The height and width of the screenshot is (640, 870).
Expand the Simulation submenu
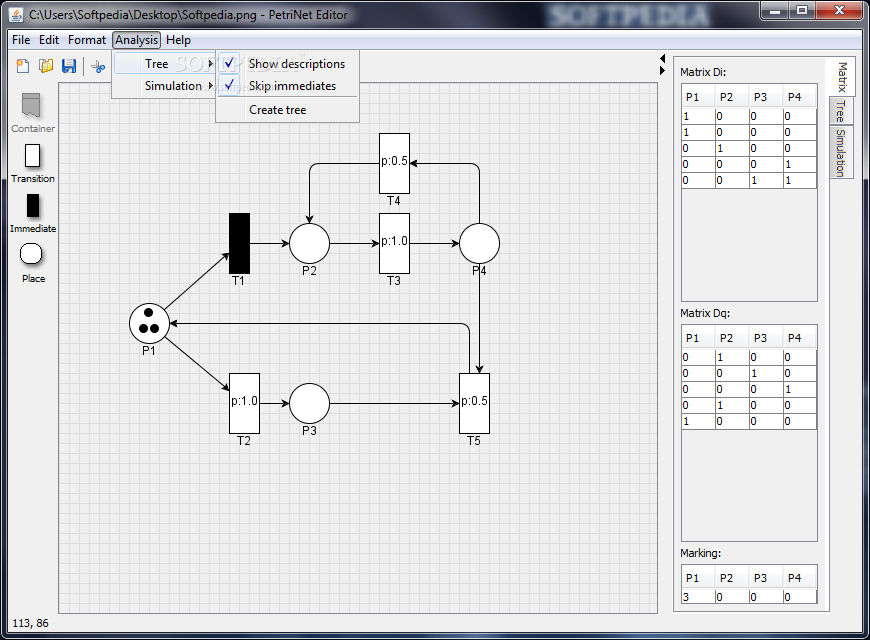(x=164, y=85)
